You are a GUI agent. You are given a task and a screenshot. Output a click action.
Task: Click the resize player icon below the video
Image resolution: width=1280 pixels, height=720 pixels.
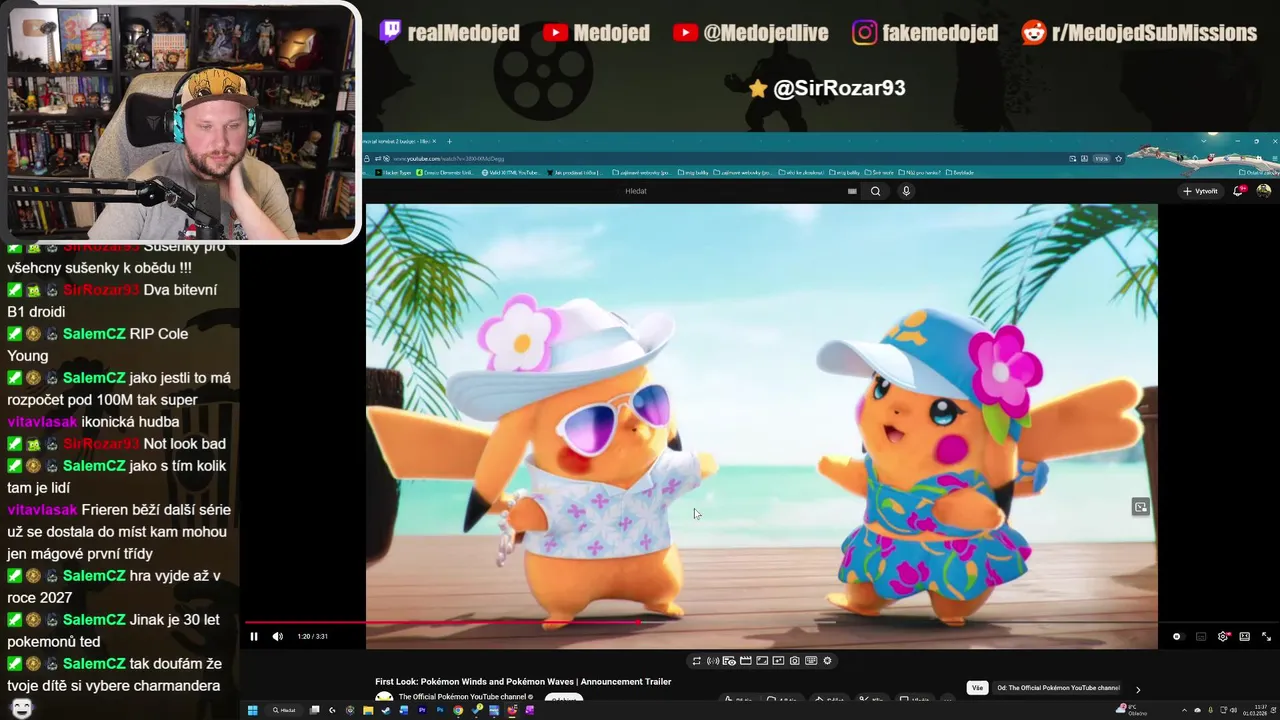click(762, 660)
